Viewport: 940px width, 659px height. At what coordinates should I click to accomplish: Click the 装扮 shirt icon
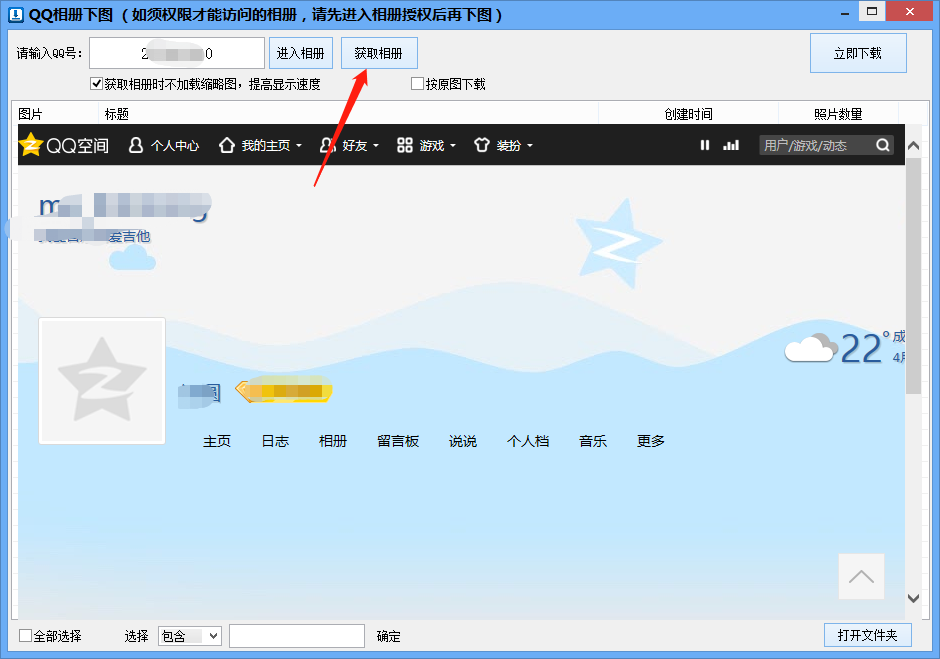tap(483, 145)
